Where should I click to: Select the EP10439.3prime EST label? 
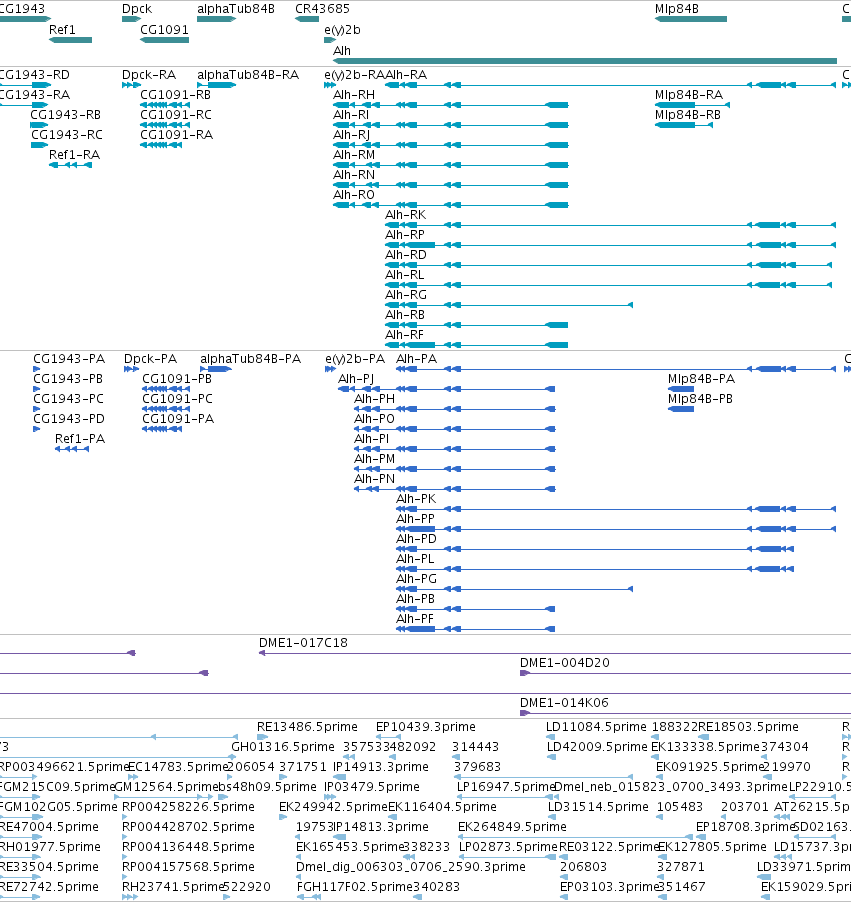[x=426, y=727]
